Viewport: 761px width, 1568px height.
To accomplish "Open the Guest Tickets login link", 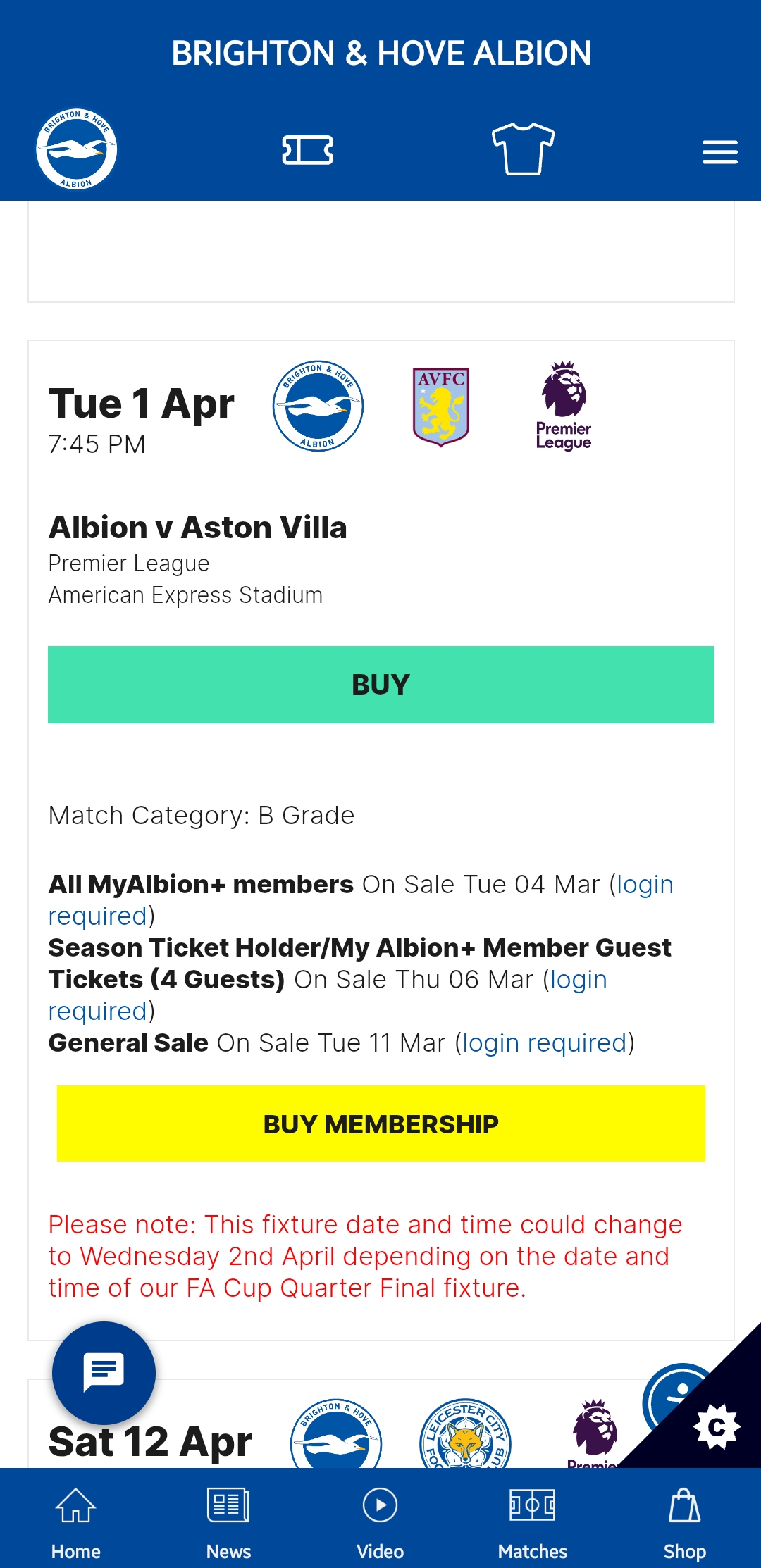I will [328, 995].
